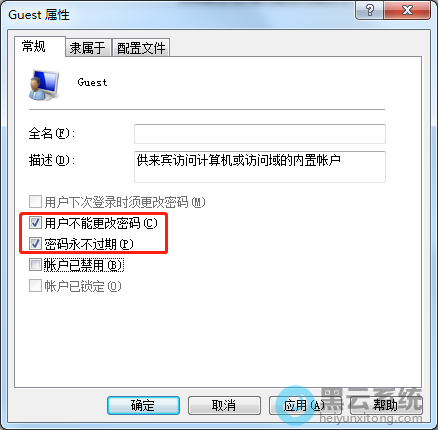This screenshot has height=430, width=438.
Task: Click the 全名 text input field
Action: tap(260, 134)
